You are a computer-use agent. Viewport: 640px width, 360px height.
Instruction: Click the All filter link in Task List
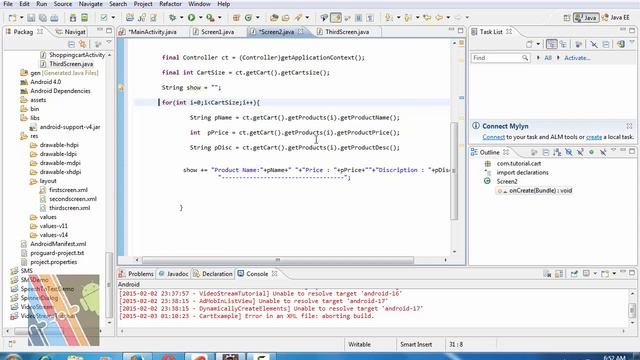[548, 58]
